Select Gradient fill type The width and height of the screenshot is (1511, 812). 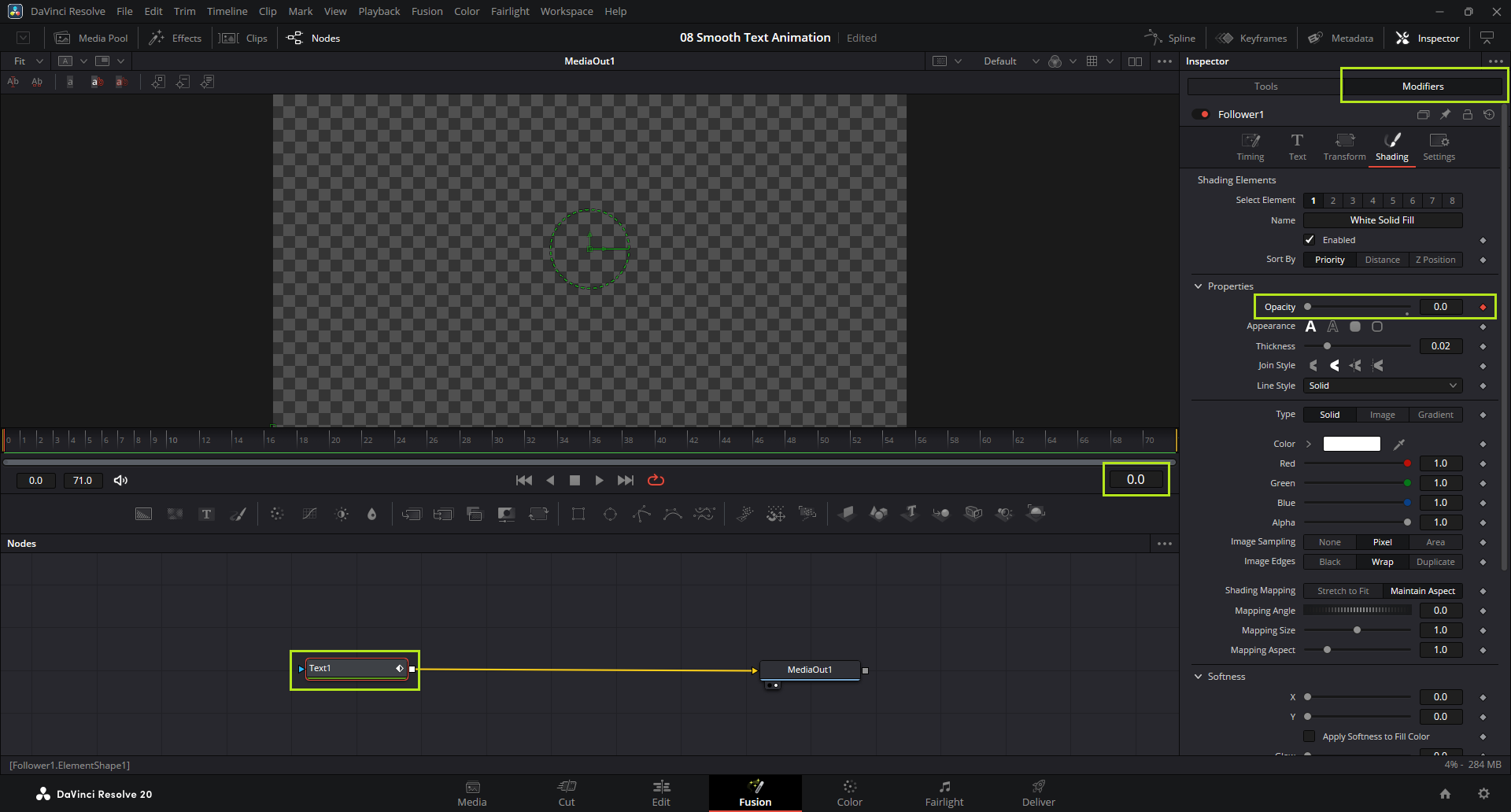click(1435, 415)
